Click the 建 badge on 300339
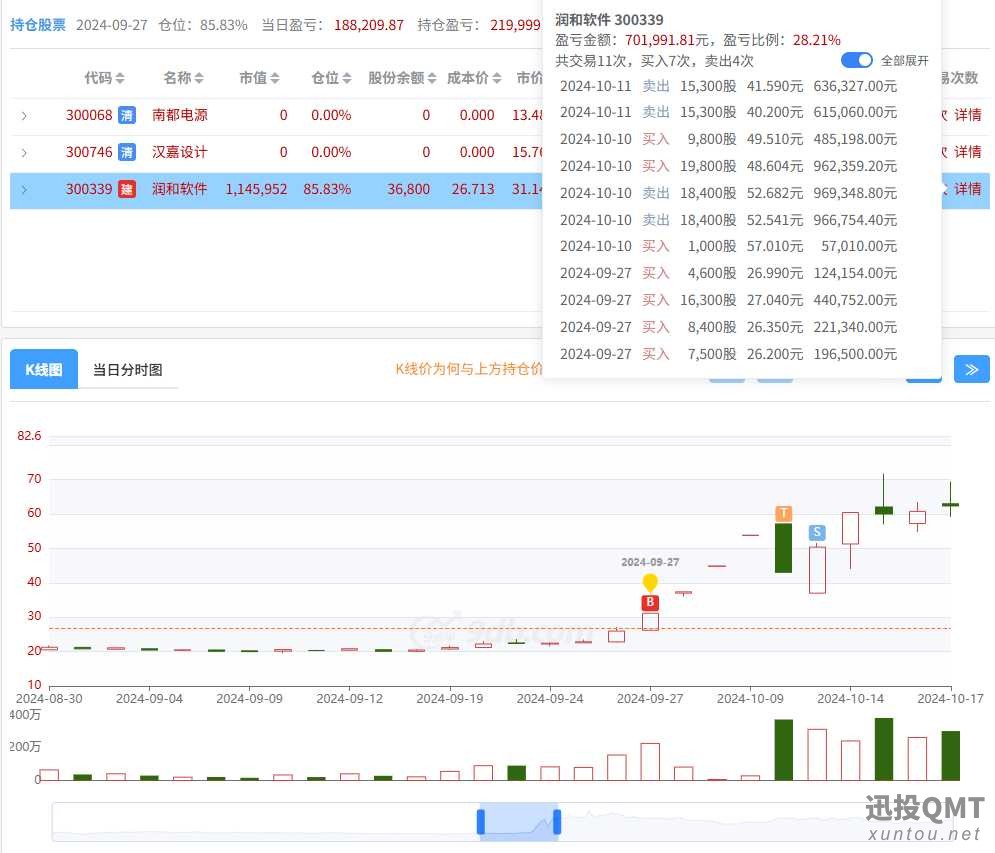 tap(127, 189)
